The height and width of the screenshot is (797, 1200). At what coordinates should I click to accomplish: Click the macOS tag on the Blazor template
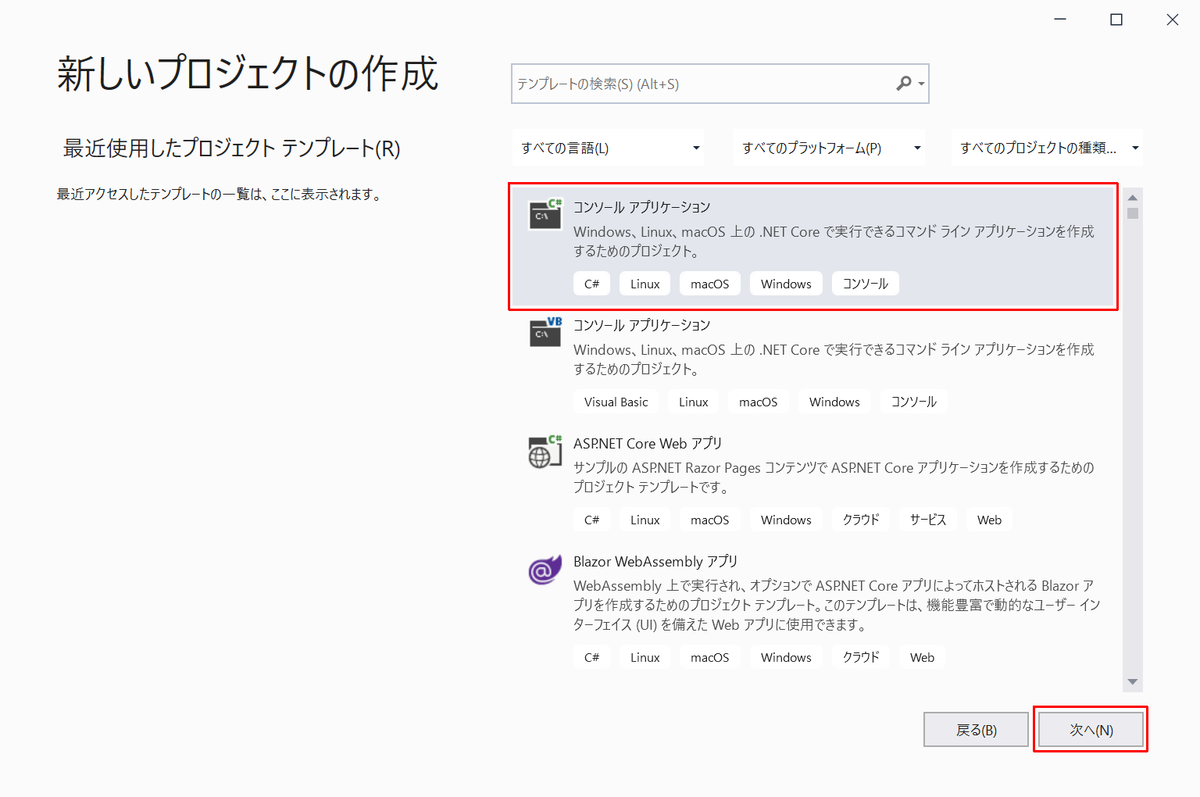pyautogui.click(x=709, y=657)
